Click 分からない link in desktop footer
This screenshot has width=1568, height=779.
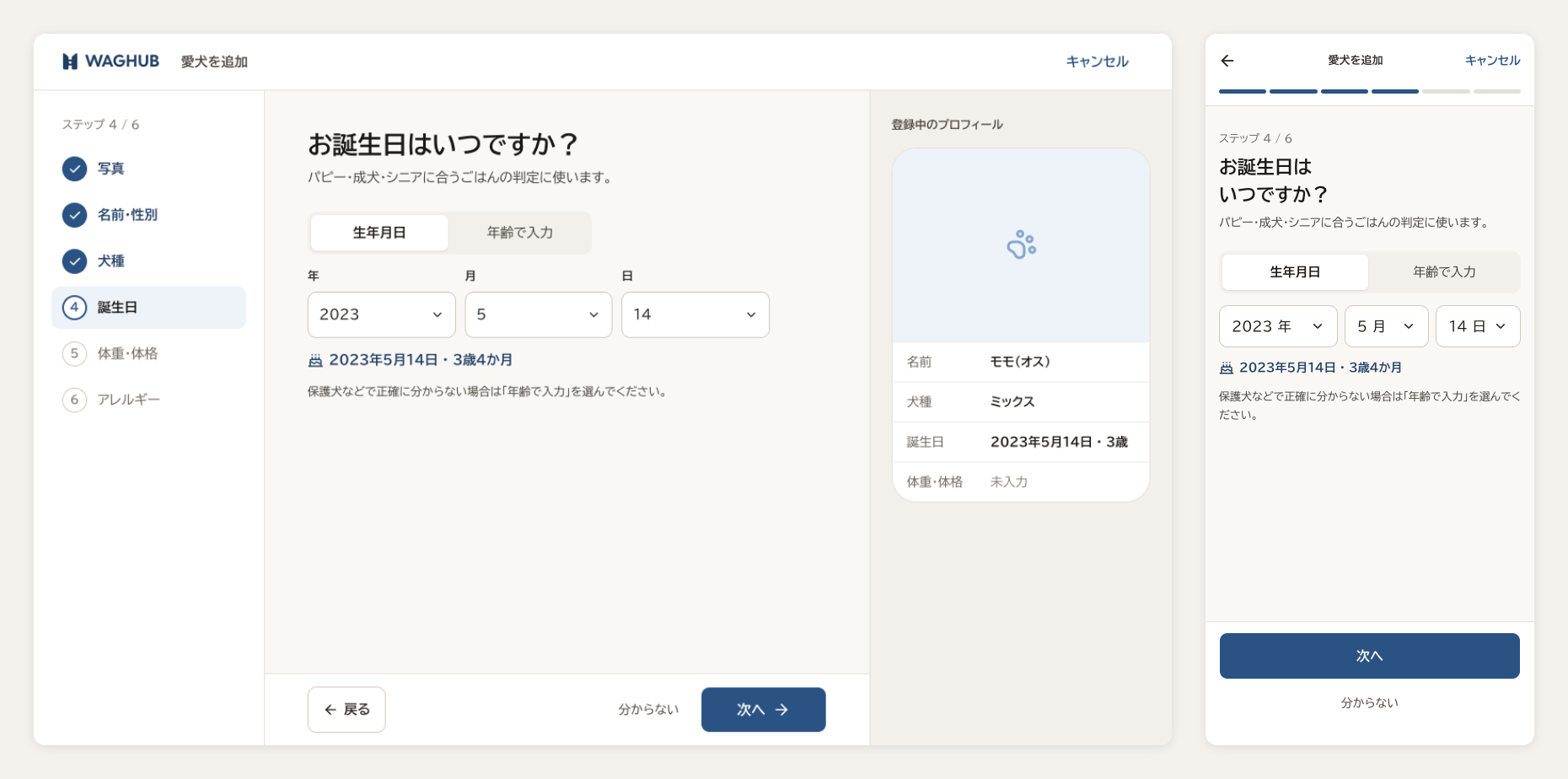tap(648, 710)
